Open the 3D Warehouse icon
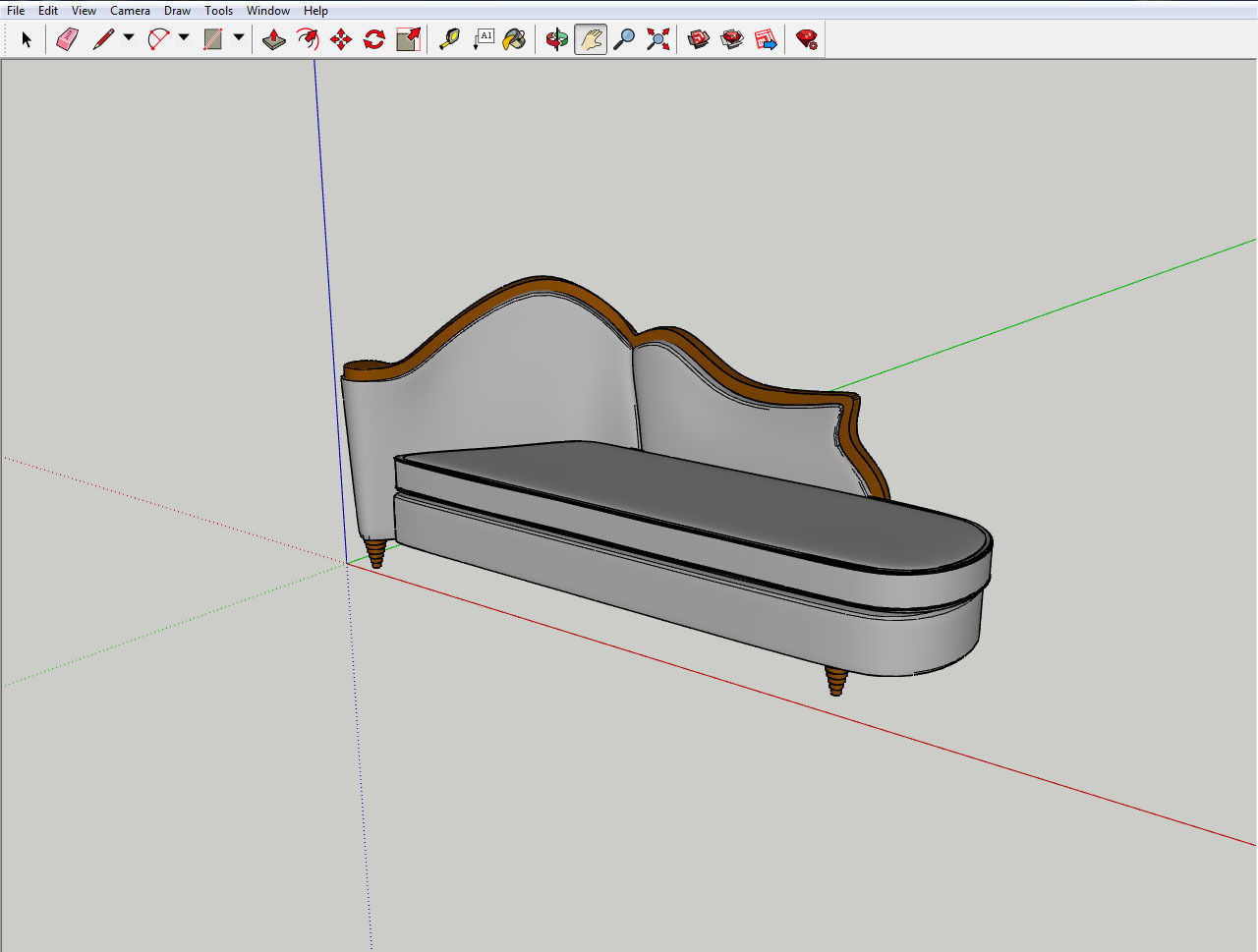The width and height of the screenshot is (1258, 952). pos(699,39)
